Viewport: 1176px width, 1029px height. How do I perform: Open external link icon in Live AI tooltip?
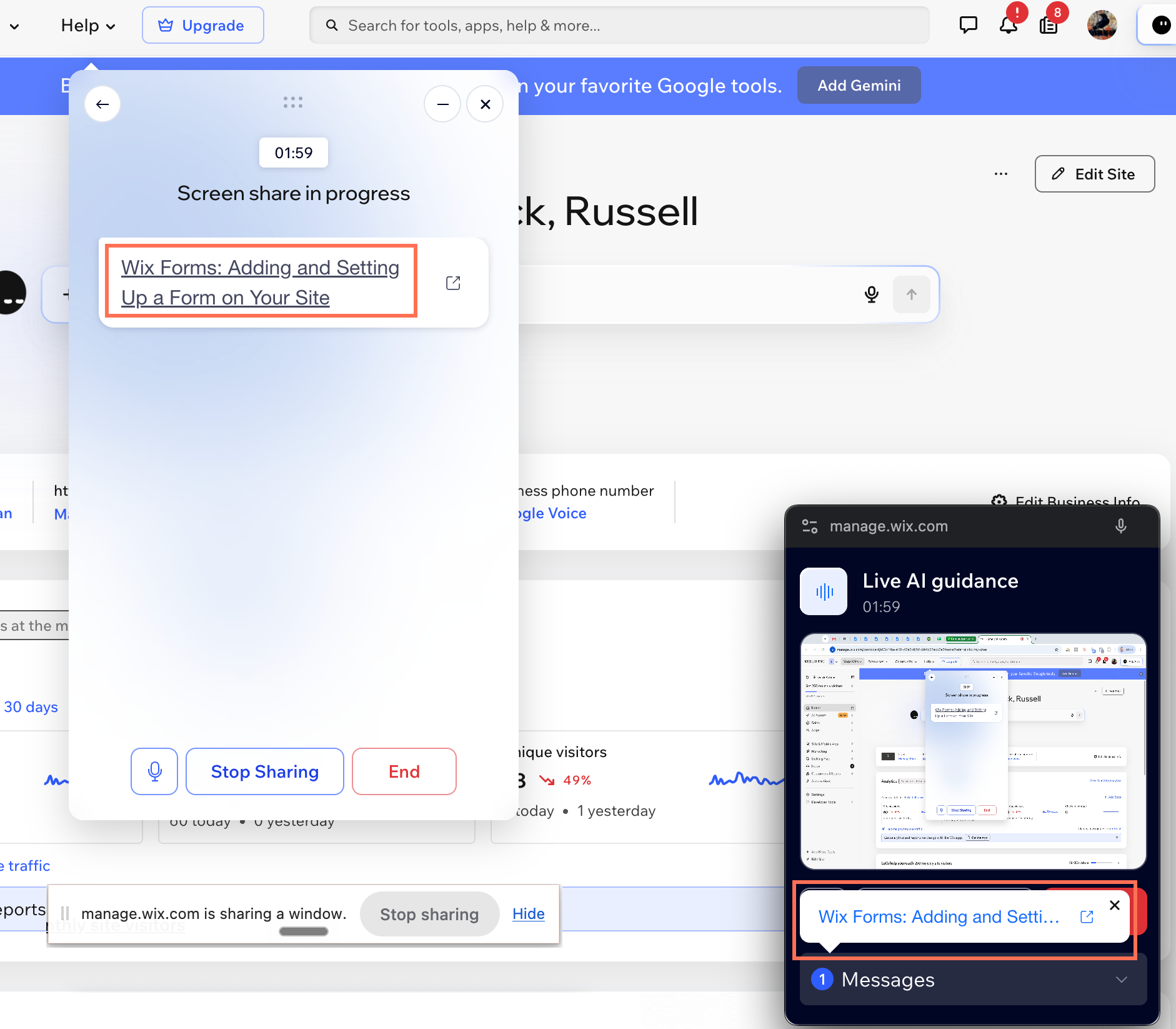click(1087, 916)
